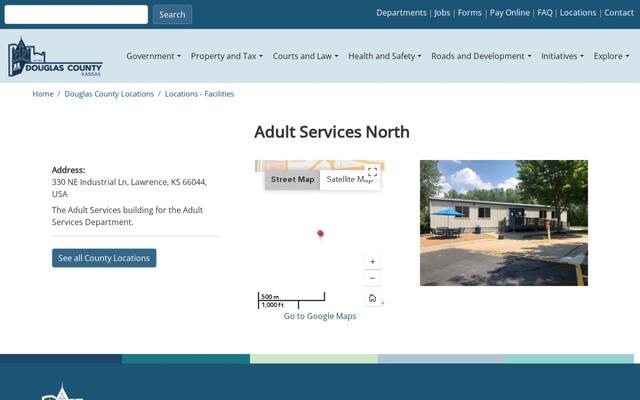Expand the Explore menu
Viewport: 640px width, 400px height.
click(x=611, y=56)
